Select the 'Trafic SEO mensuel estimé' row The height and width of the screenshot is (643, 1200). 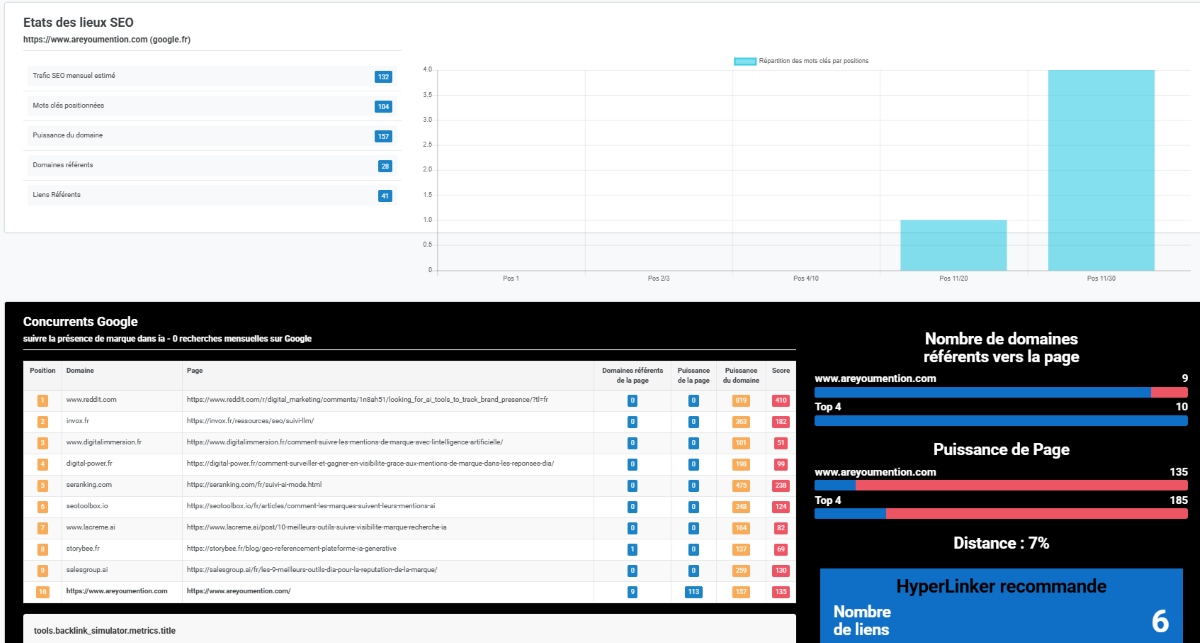coord(213,76)
